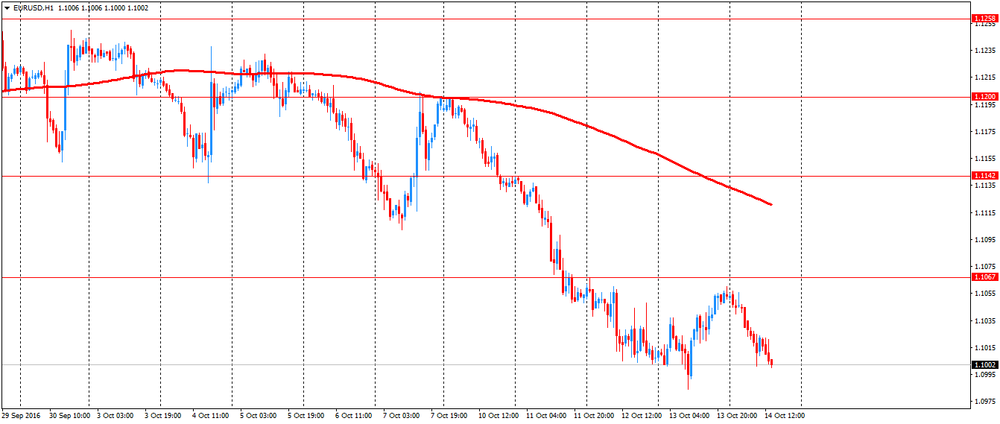Click the 13 Oct 20:00 time label
The width and height of the screenshot is (1000, 424).
(737, 415)
